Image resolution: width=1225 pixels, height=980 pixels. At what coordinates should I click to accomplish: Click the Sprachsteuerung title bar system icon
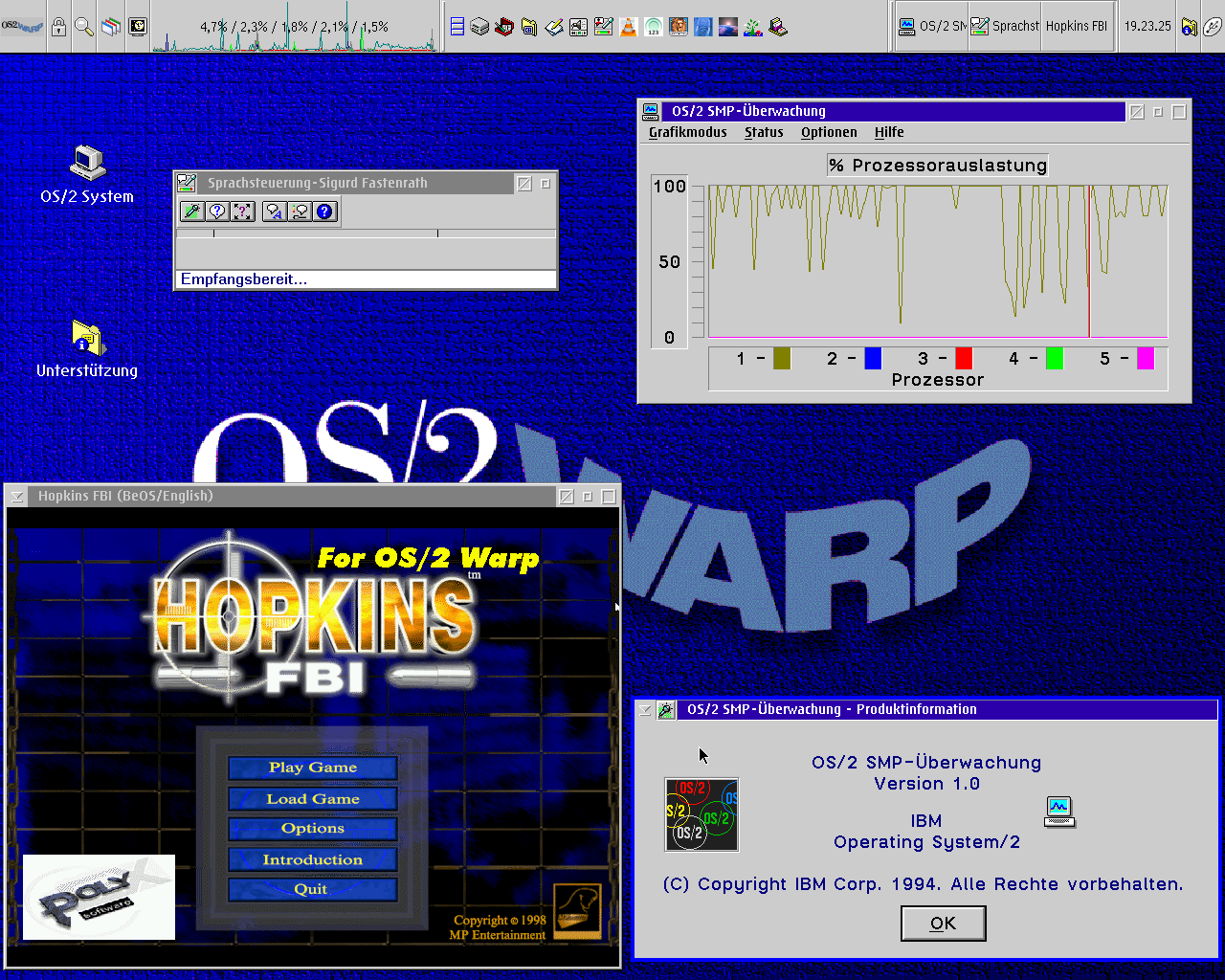(187, 183)
